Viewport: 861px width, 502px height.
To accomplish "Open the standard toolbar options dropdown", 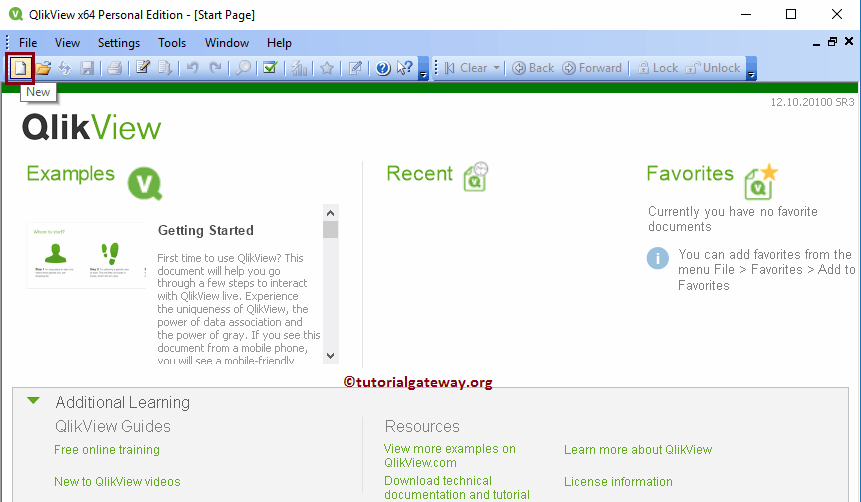I will coord(423,69).
